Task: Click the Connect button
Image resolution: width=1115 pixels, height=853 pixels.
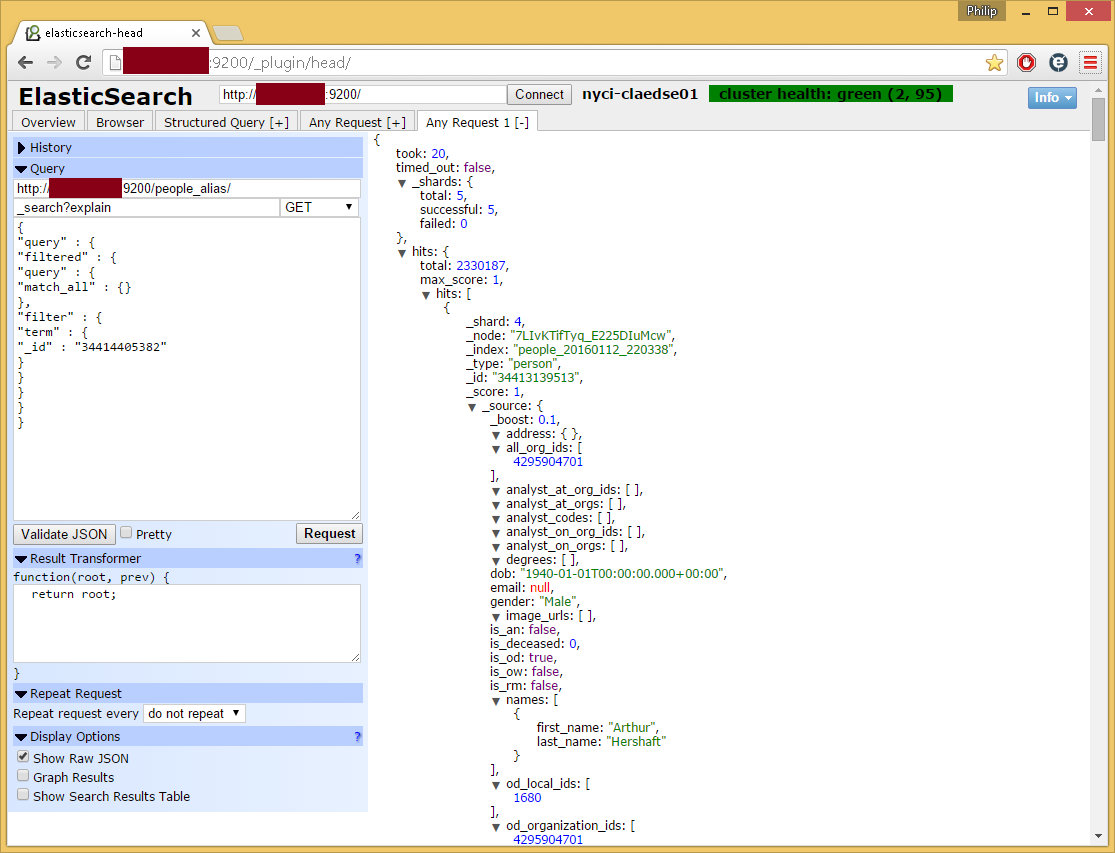Action: click(x=539, y=95)
